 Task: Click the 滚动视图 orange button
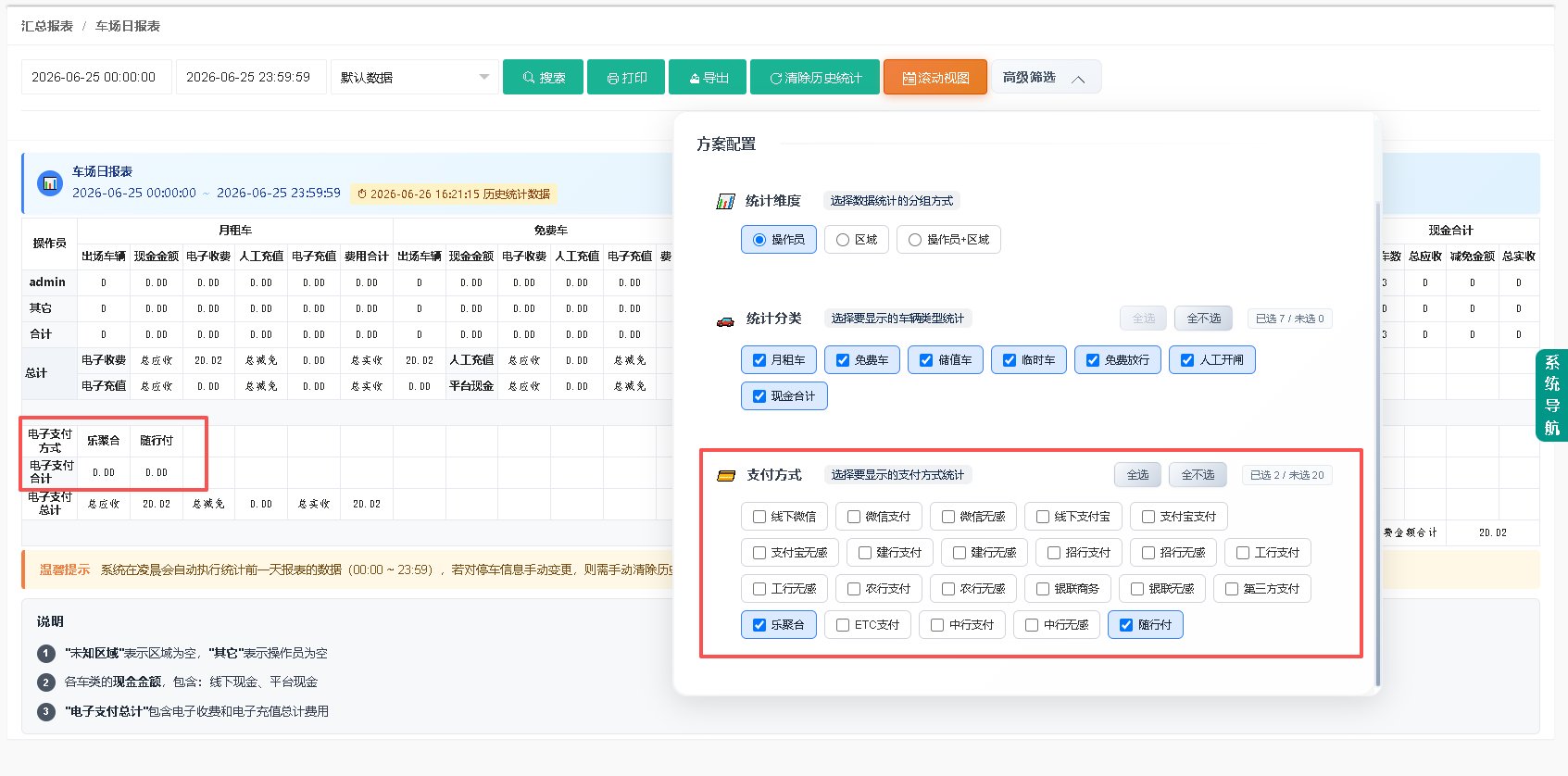(935, 77)
